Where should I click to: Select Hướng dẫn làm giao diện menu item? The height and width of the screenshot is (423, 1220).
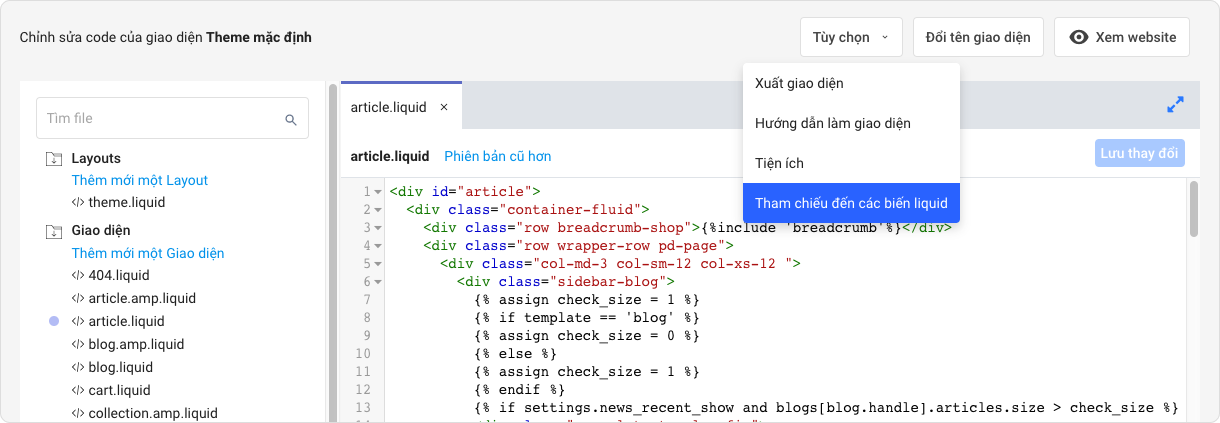click(832, 123)
